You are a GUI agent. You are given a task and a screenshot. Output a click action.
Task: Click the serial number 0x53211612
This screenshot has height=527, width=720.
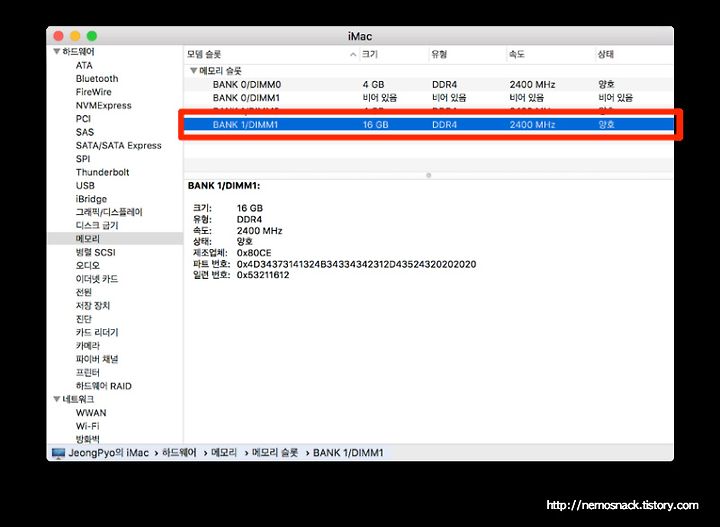(263, 275)
